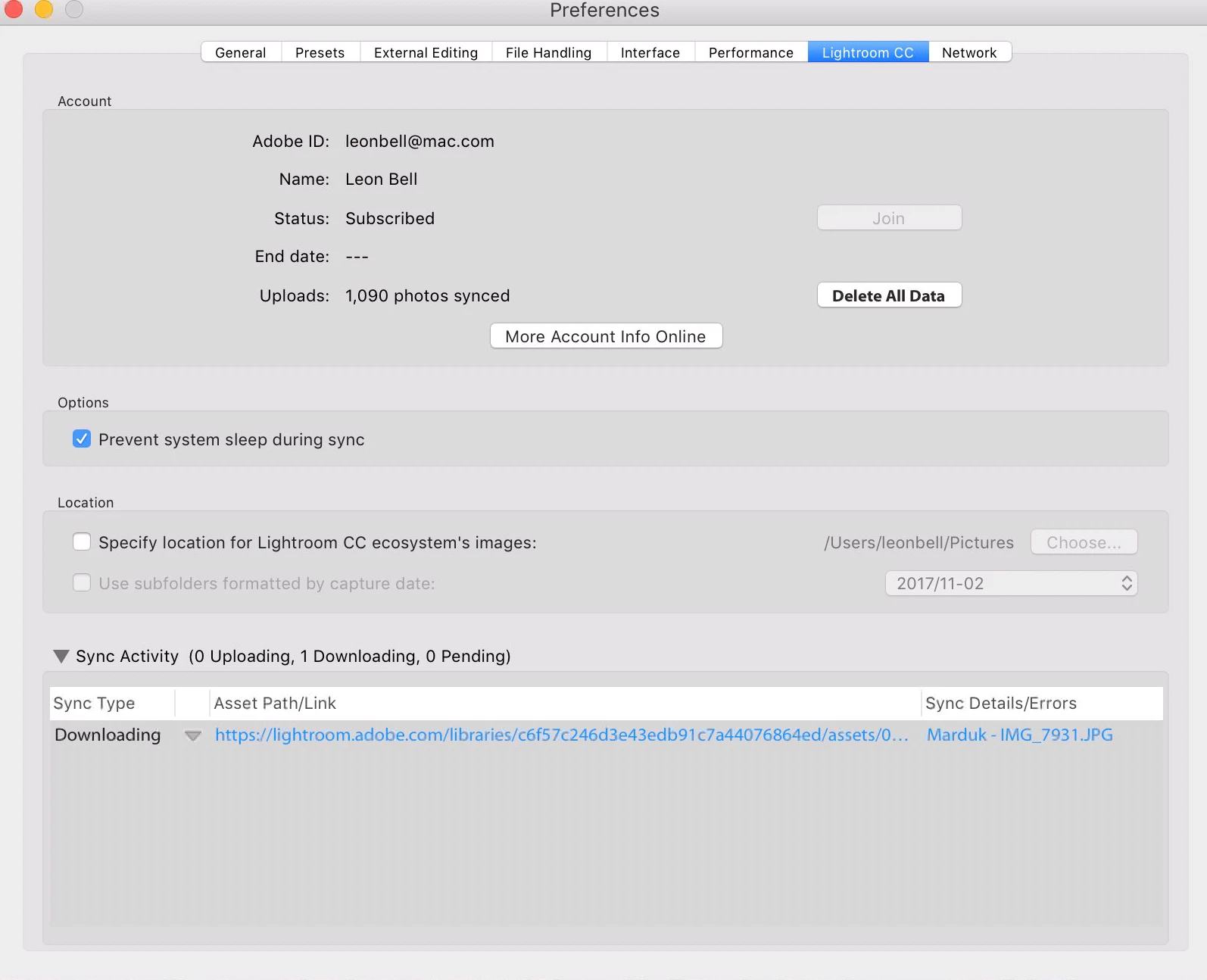Click the Join button
Screen dimensions: 1207x980
pos(889,218)
